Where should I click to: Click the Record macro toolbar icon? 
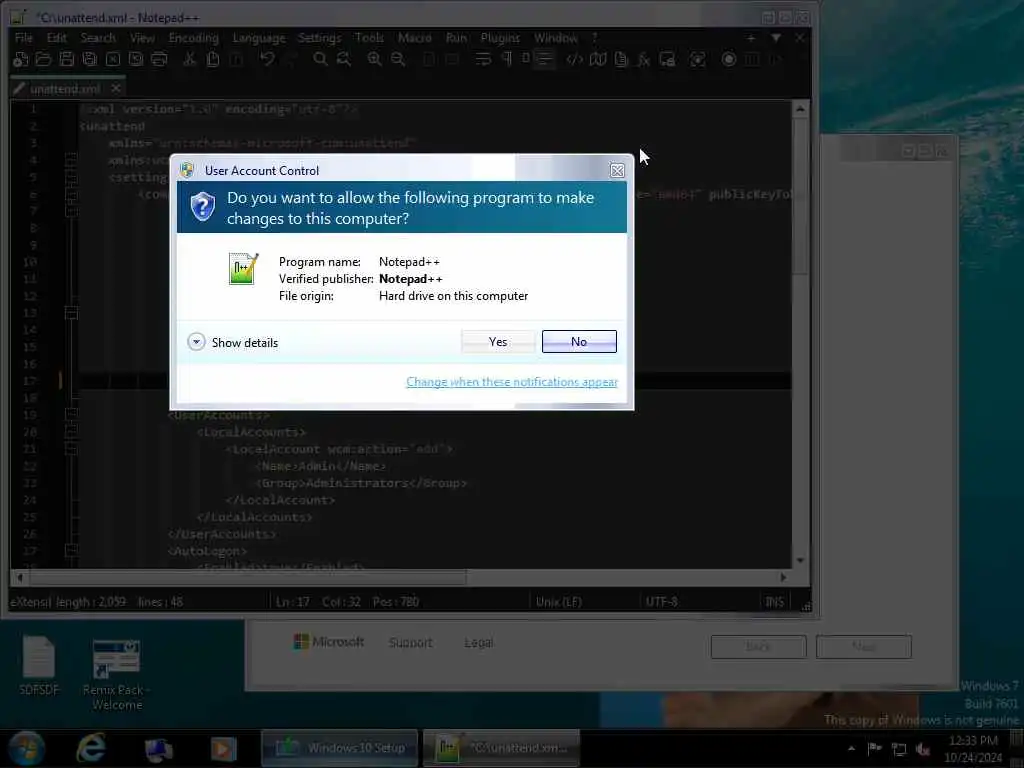pos(729,59)
